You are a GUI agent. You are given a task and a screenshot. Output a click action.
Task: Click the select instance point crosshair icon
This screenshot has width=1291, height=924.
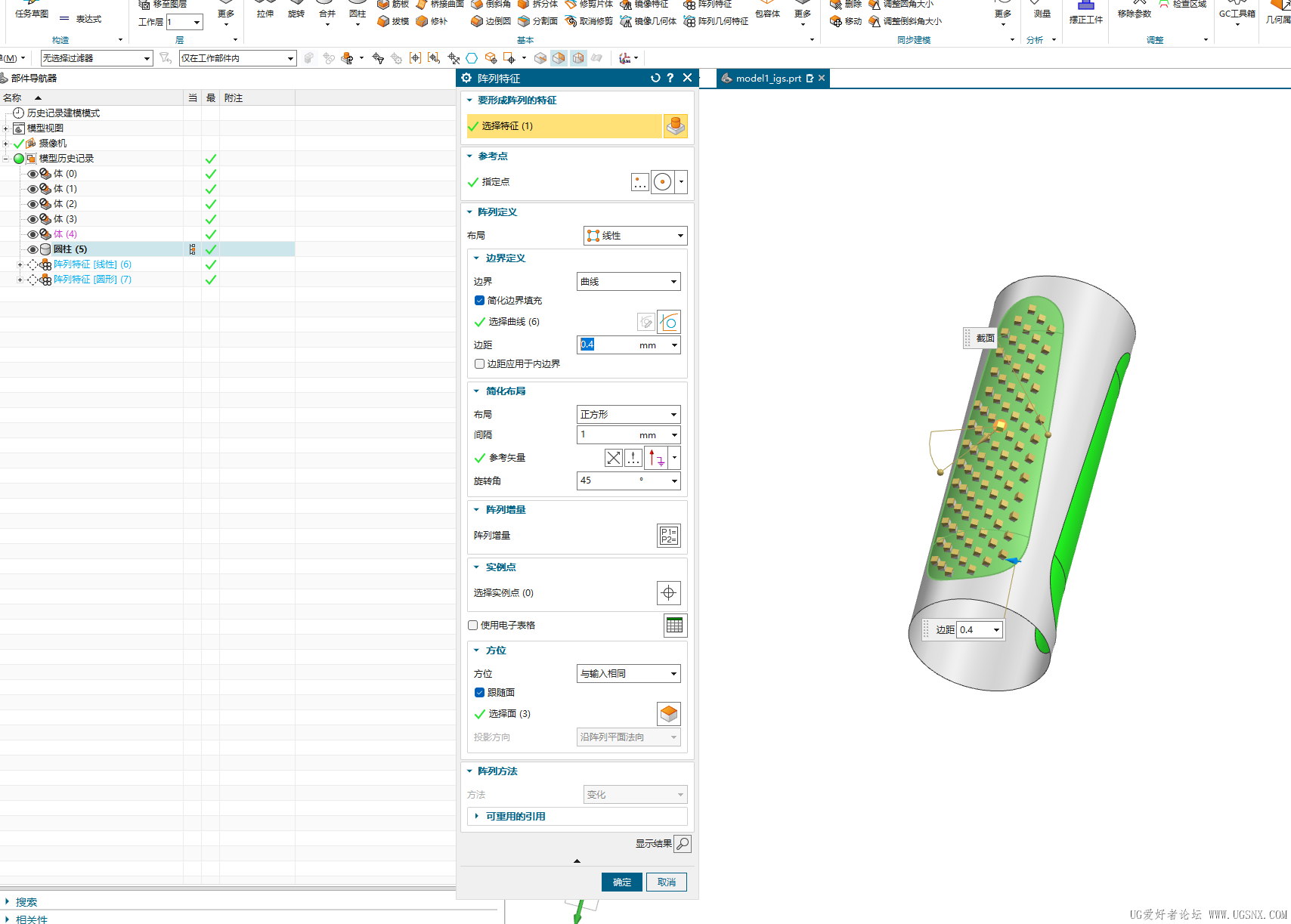click(668, 593)
